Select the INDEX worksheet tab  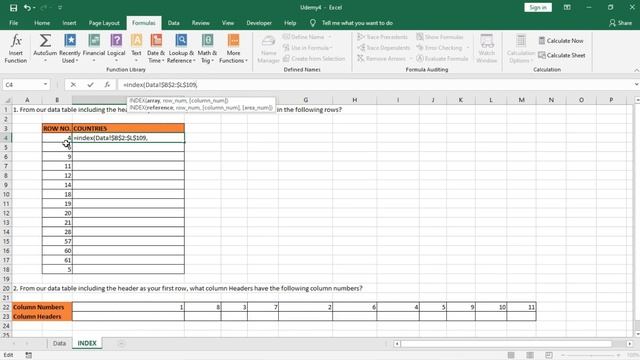[x=87, y=343]
